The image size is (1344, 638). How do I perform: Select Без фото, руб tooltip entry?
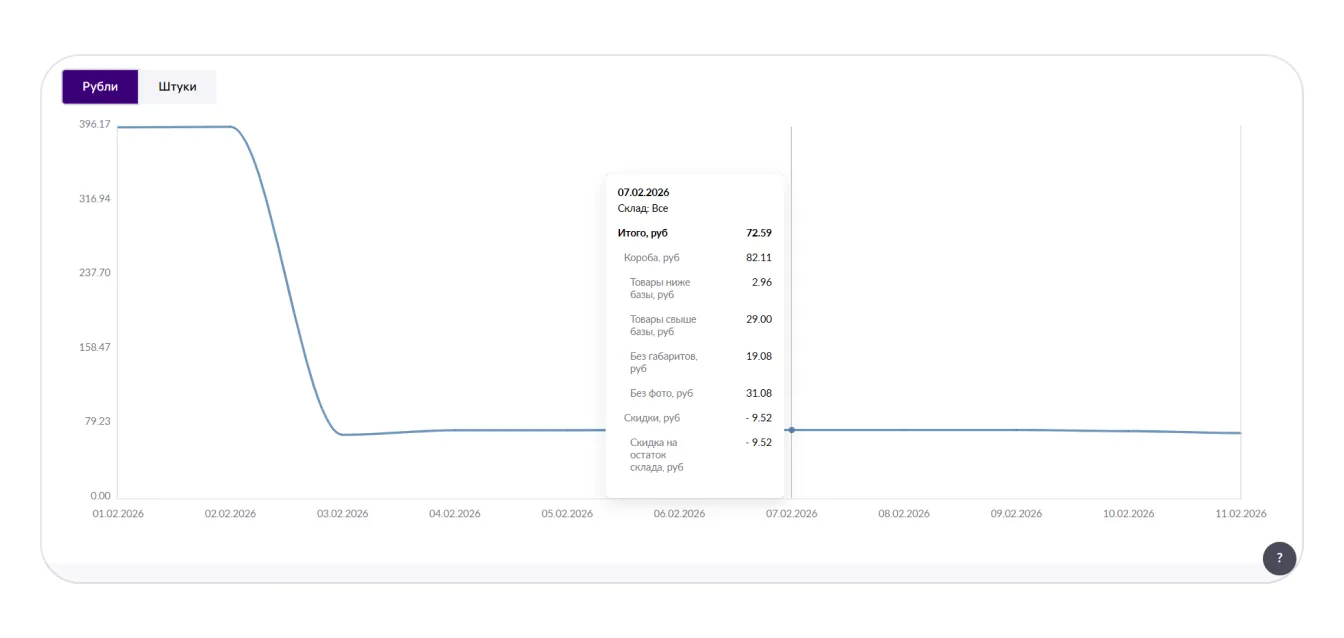(x=661, y=393)
